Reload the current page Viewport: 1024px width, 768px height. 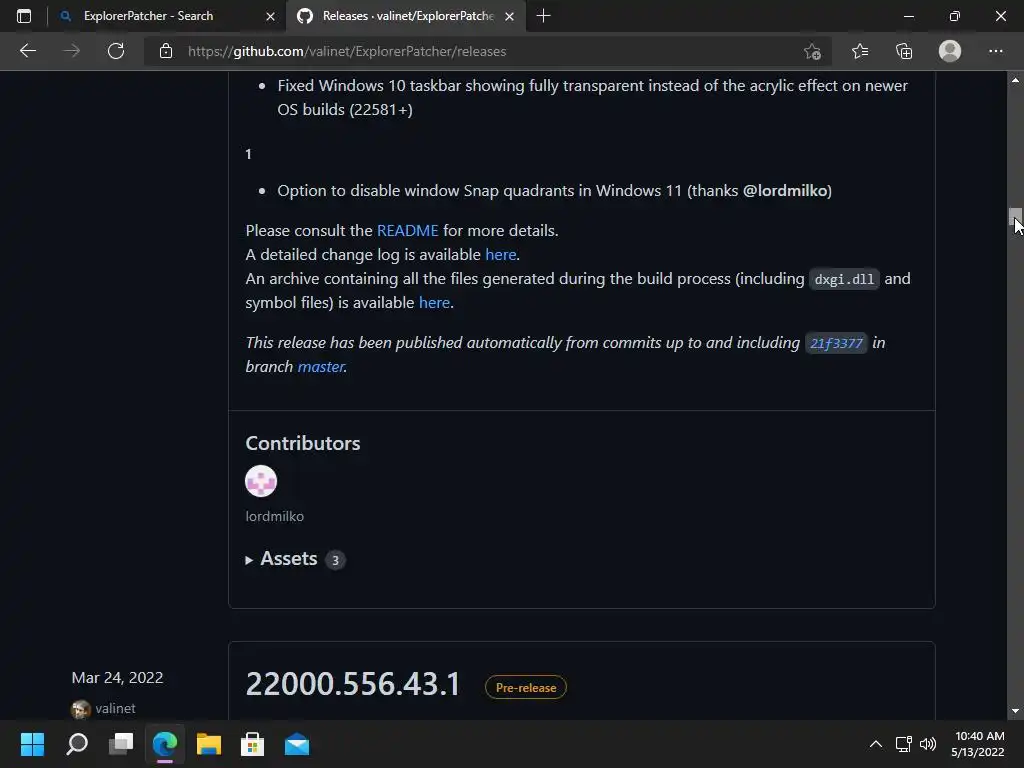116,51
